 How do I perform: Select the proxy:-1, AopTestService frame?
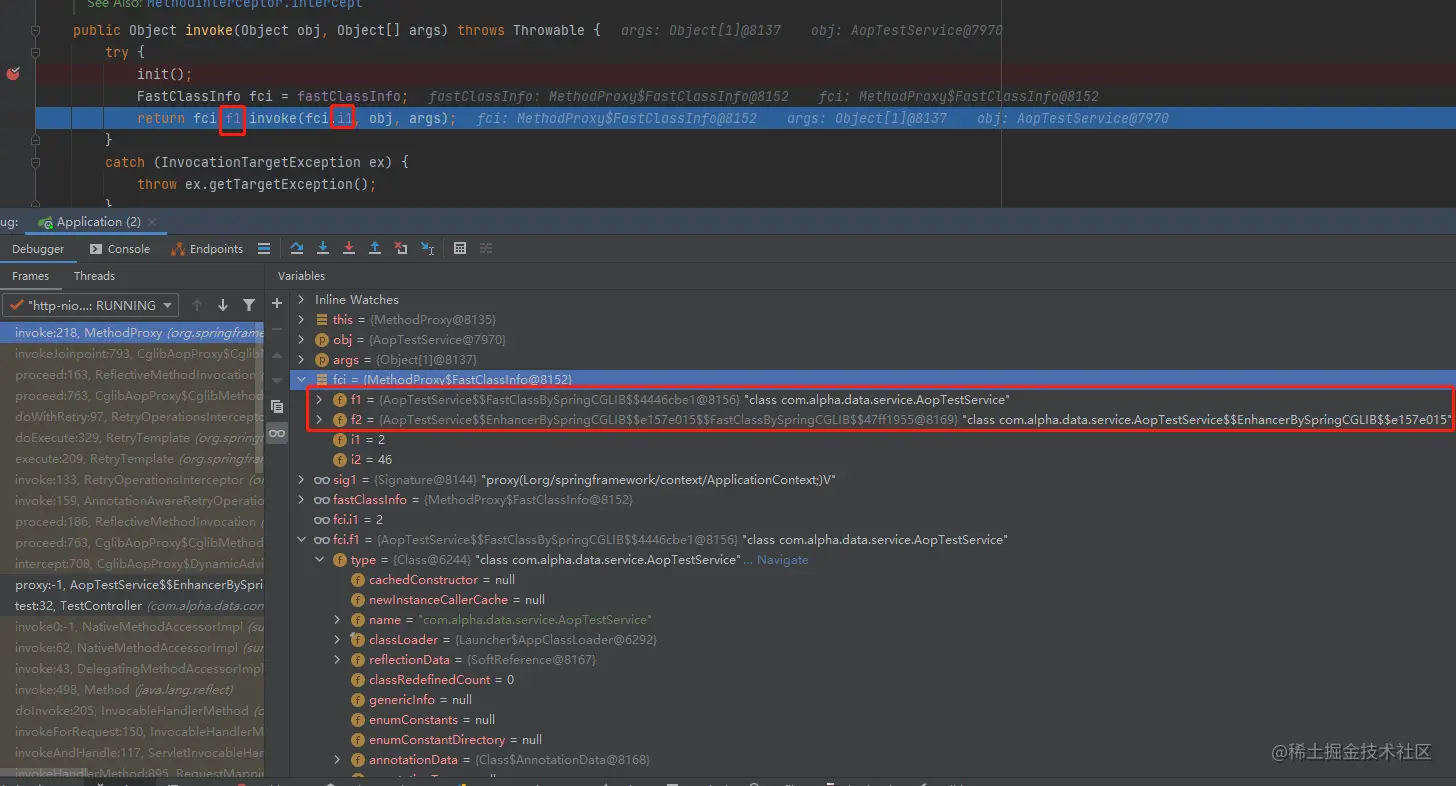(132, 585)
